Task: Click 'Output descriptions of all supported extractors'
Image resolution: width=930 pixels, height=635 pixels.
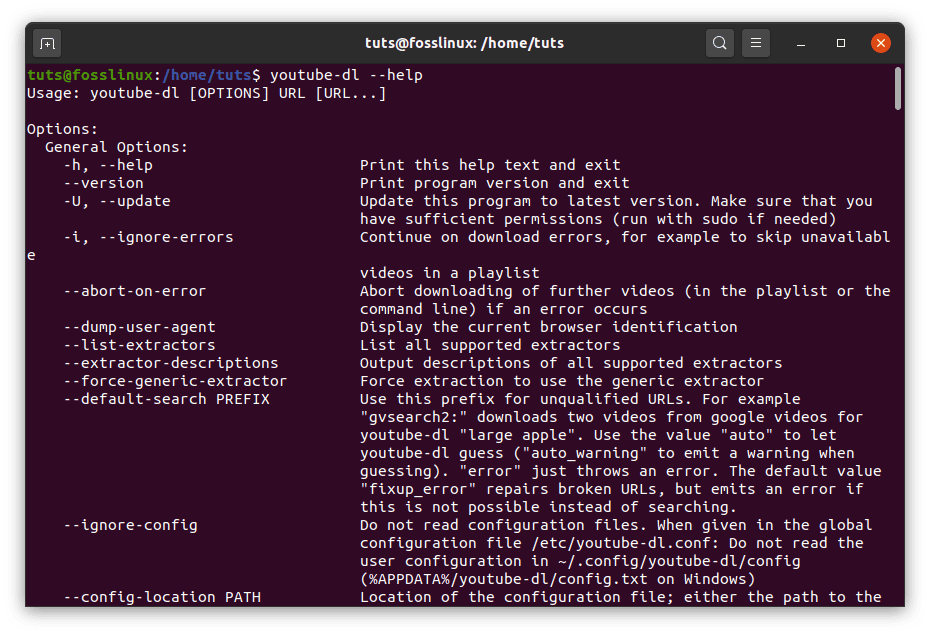Action: (x=571, y=363)
